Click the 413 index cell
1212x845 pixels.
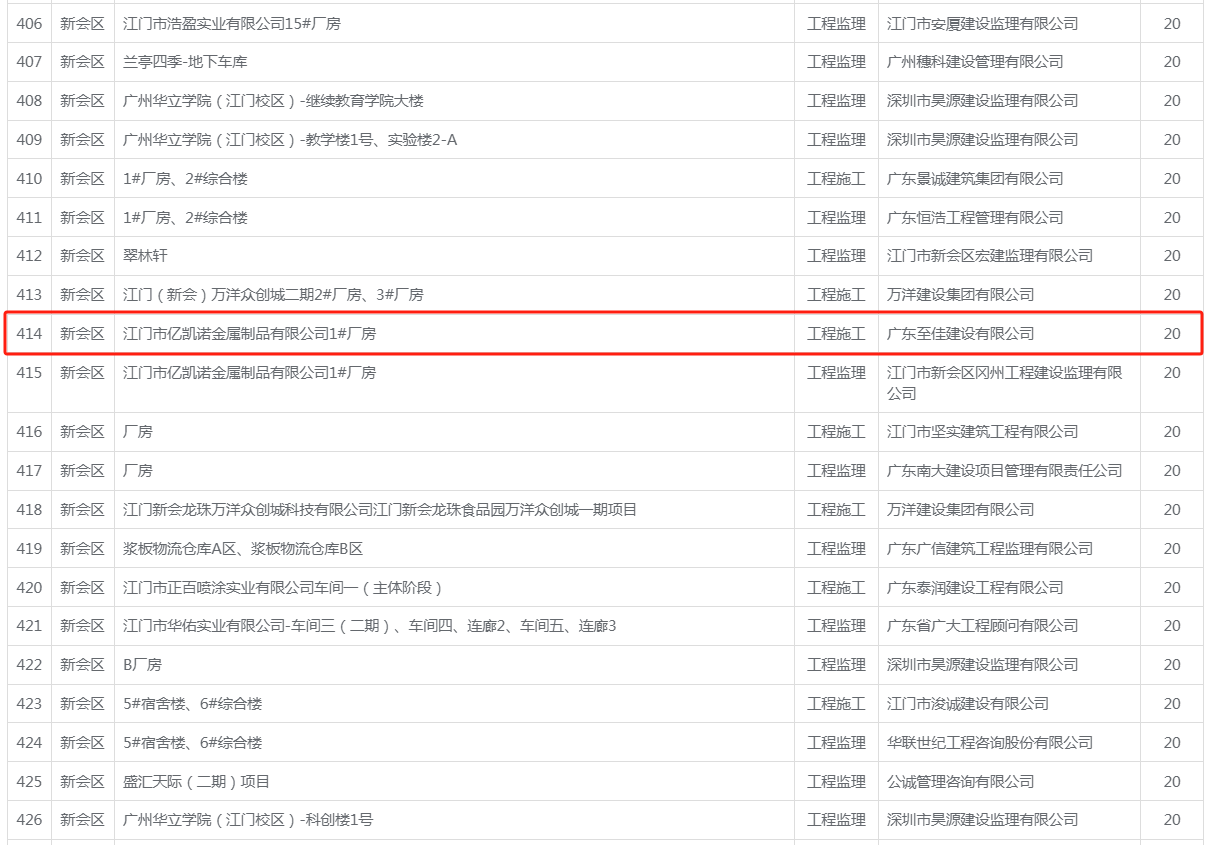29,295
